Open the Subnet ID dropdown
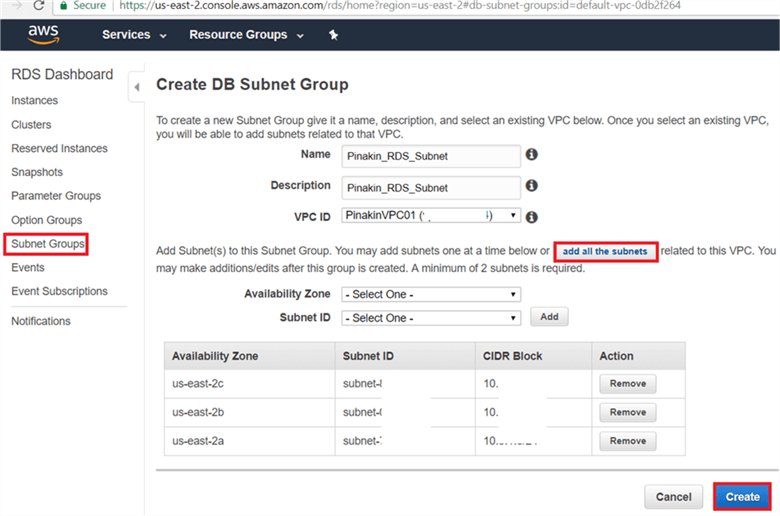 coord(431,317)
